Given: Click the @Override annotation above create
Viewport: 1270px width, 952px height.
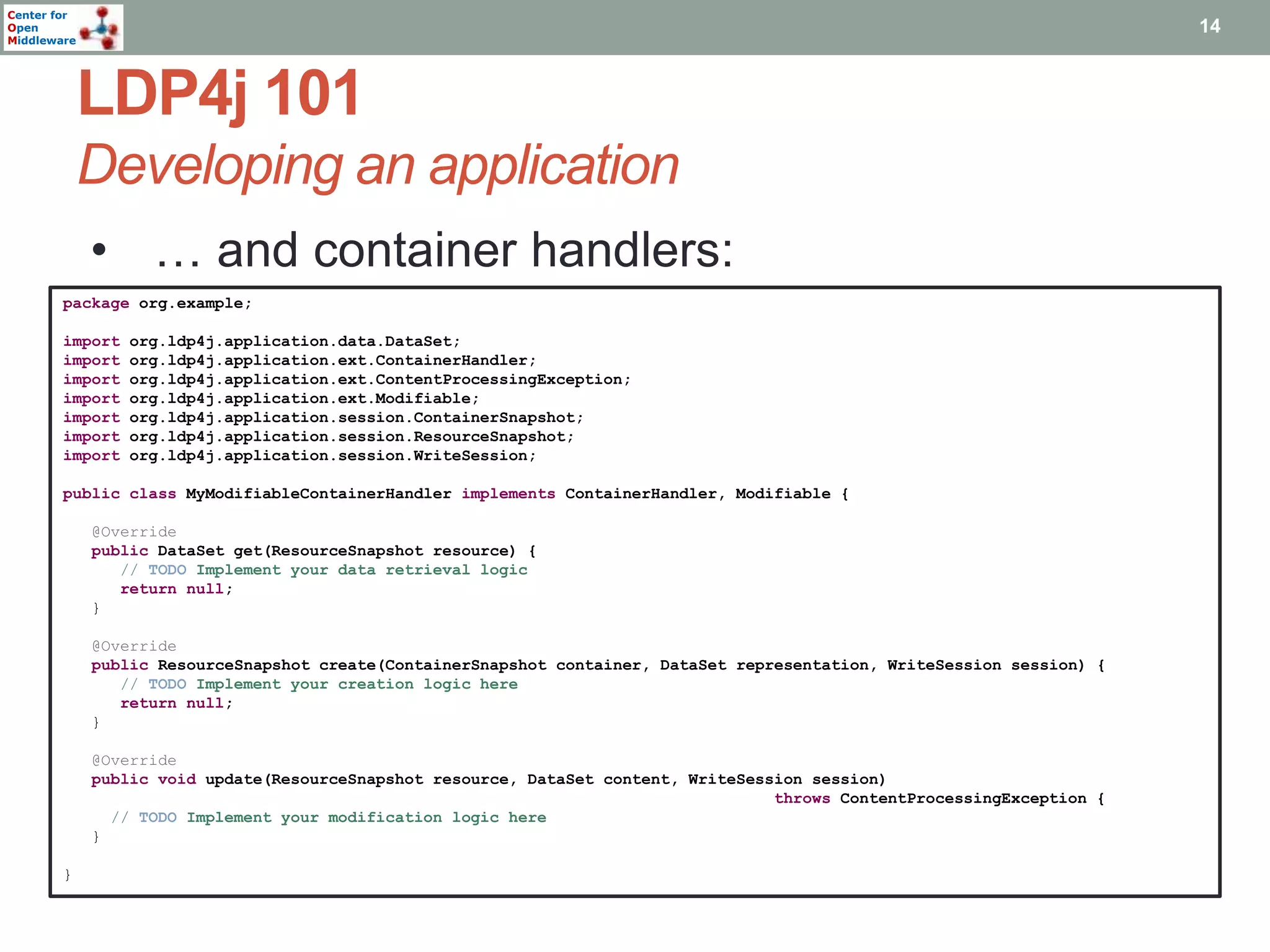Looking at the screenshot, I should coord(134,646).
